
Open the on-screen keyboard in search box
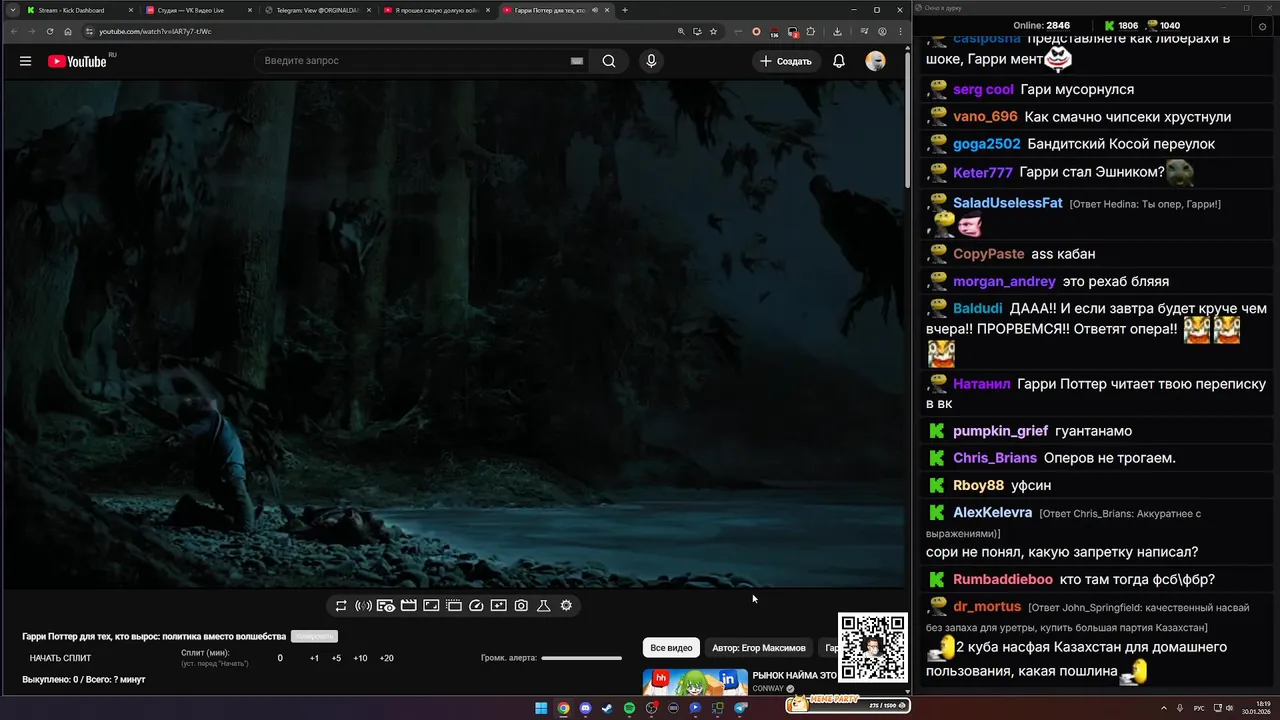(x=577, y=61)
